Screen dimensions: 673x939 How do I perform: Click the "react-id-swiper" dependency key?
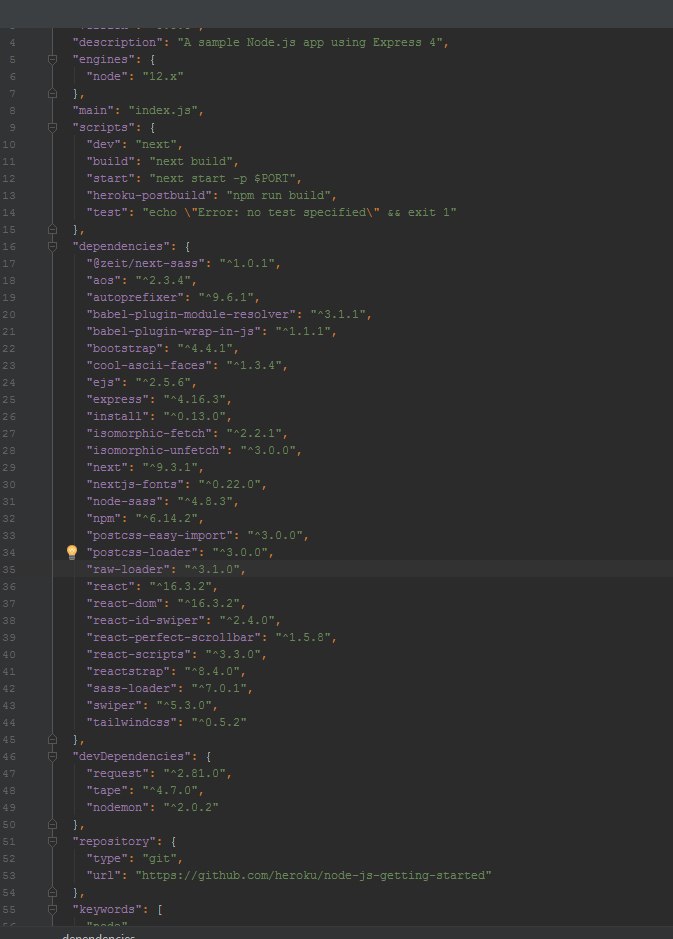[x=145, y=620]
